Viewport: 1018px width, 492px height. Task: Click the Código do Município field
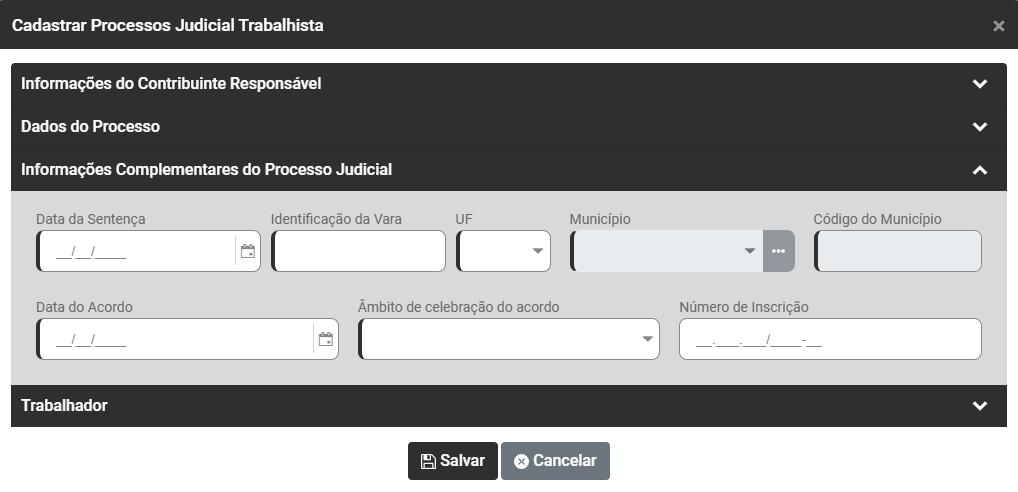click(898, 251)
